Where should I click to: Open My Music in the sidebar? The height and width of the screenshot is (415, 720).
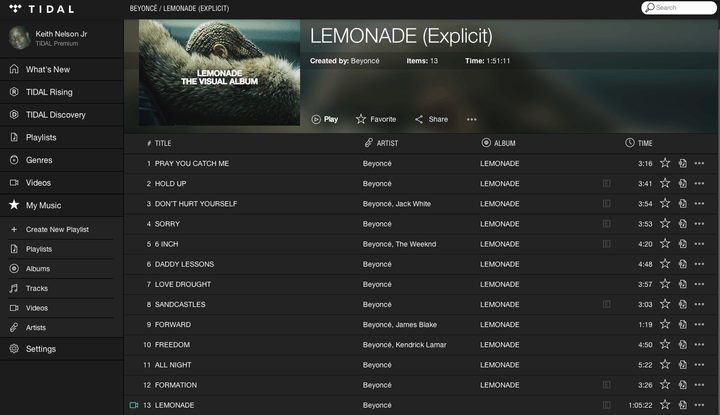click(x=62, y=205)
